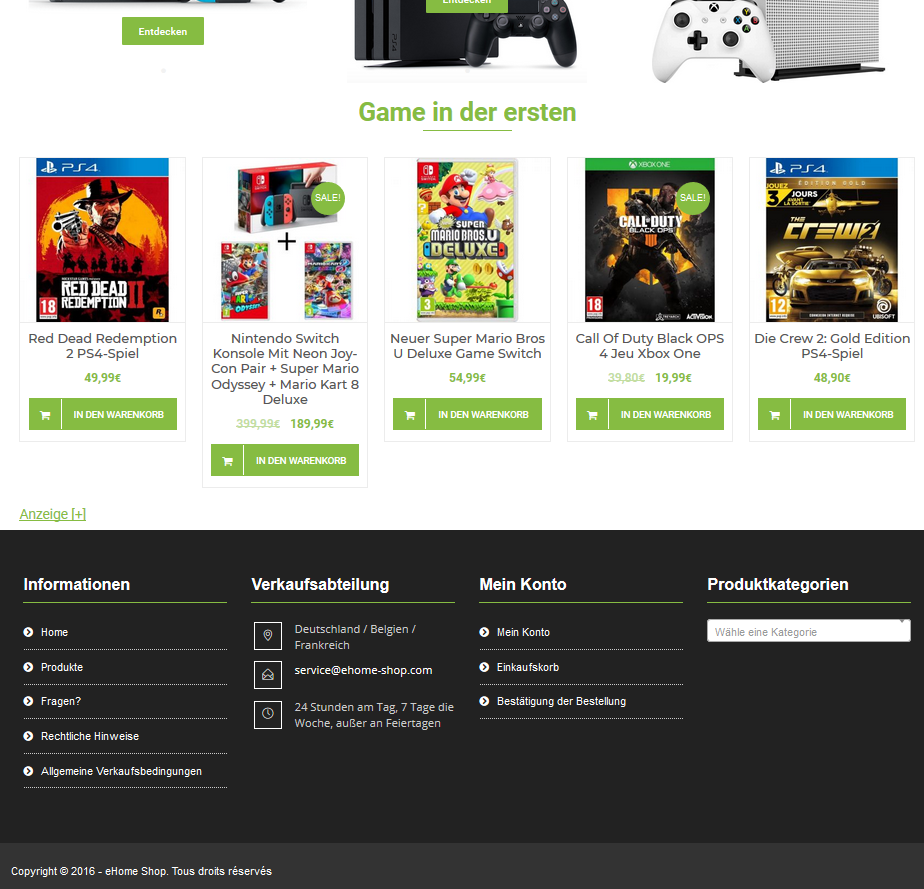This screenshot has width=924, height=889.
Task: Open 'Rechtliche Hinweise' footer link
Action: [90, 736]
